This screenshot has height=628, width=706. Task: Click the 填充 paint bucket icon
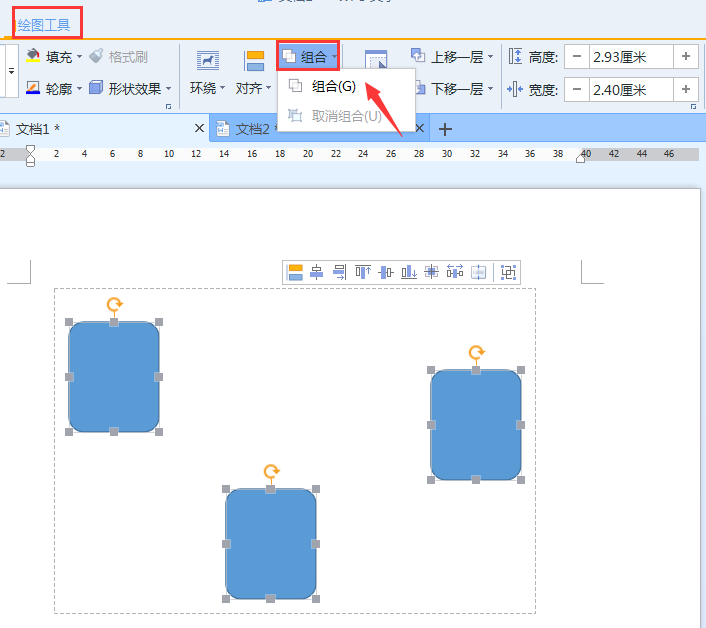pyautogui.click(x=33, y=56)
